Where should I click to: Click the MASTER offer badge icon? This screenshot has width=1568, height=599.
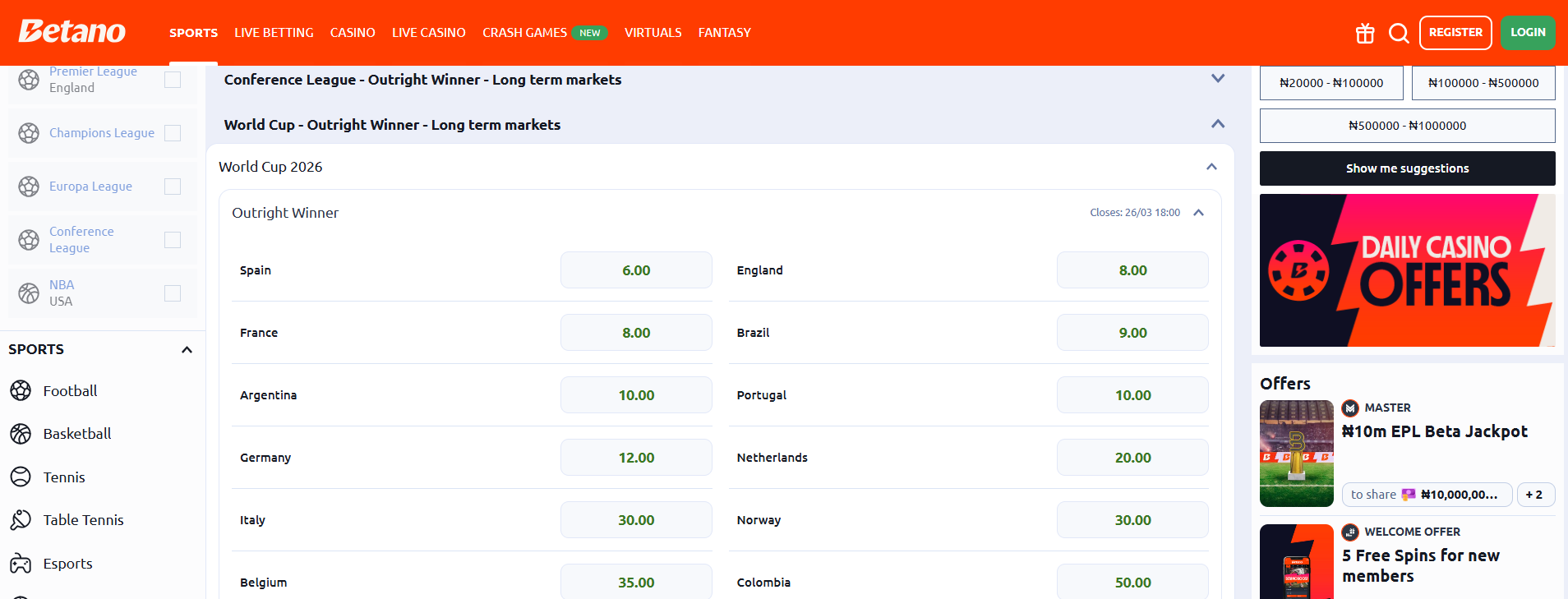1350,408
